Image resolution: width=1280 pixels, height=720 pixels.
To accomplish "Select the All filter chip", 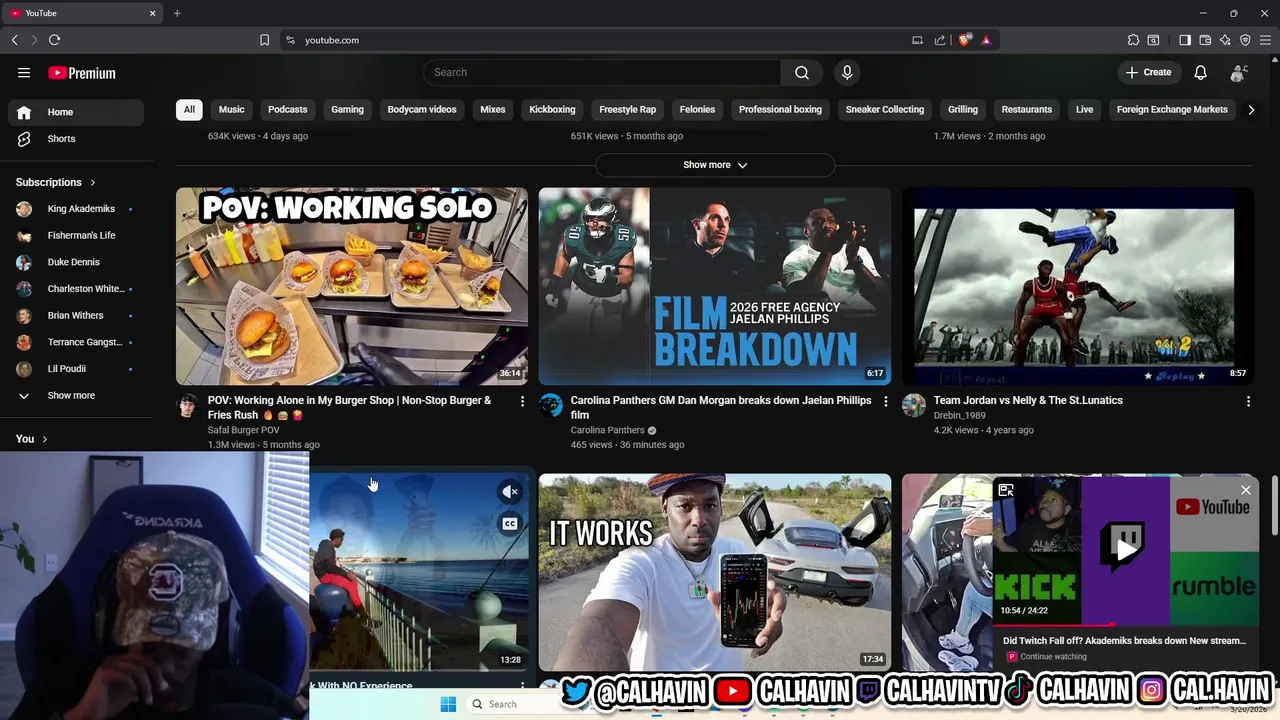I will pos(189,109).
